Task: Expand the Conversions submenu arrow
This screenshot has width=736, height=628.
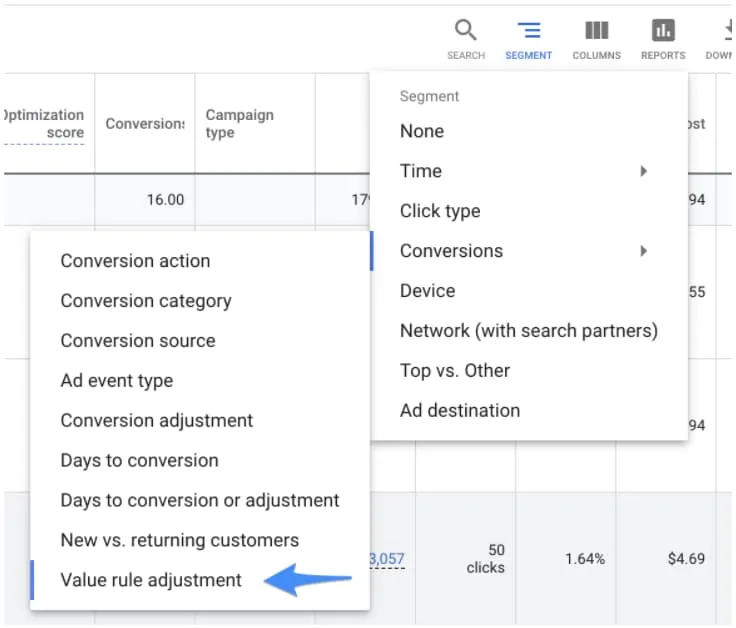Action: [x=644, y=251]
